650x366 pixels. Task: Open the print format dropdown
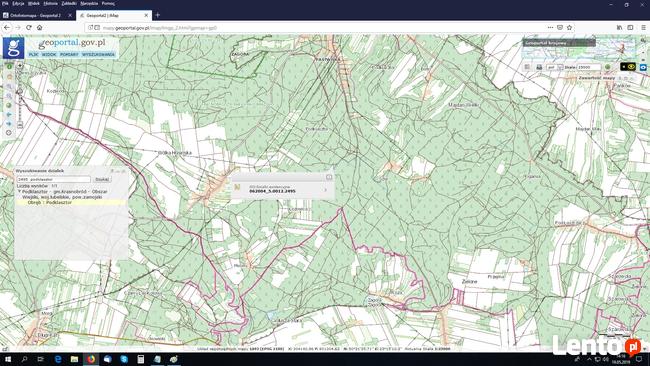(x=555, y=67)
